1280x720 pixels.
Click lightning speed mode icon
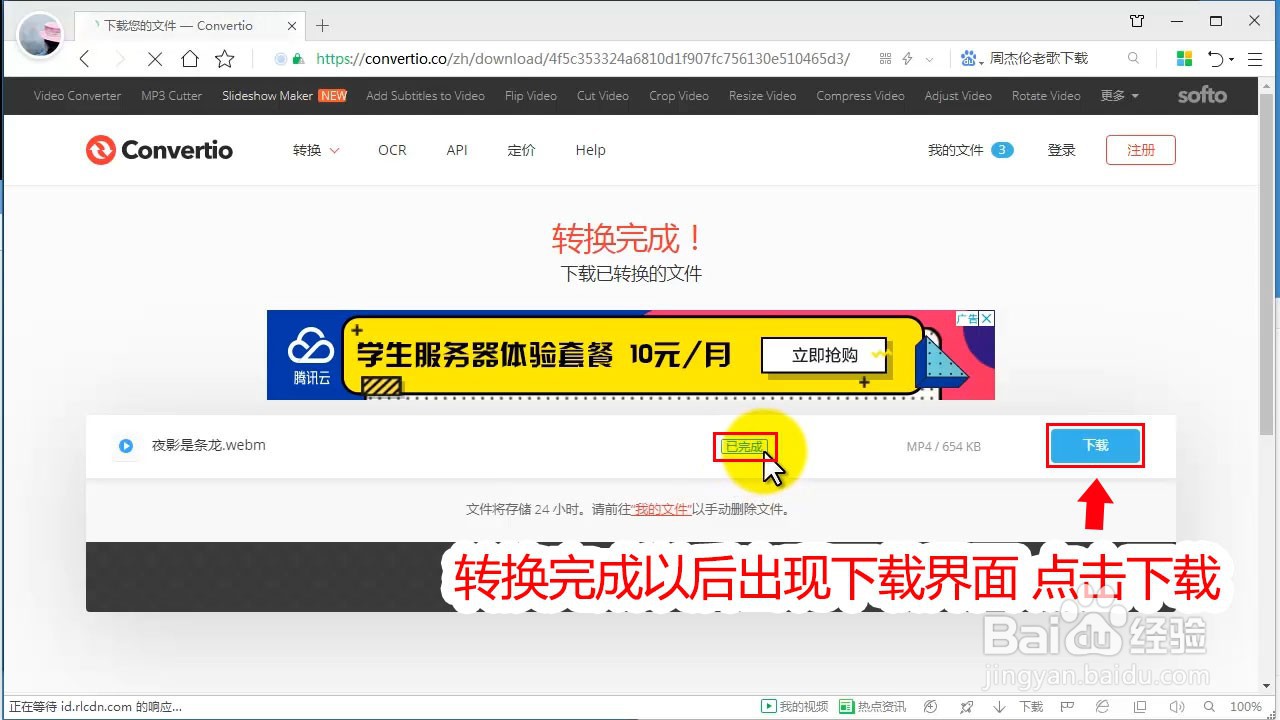click(908, 59)
